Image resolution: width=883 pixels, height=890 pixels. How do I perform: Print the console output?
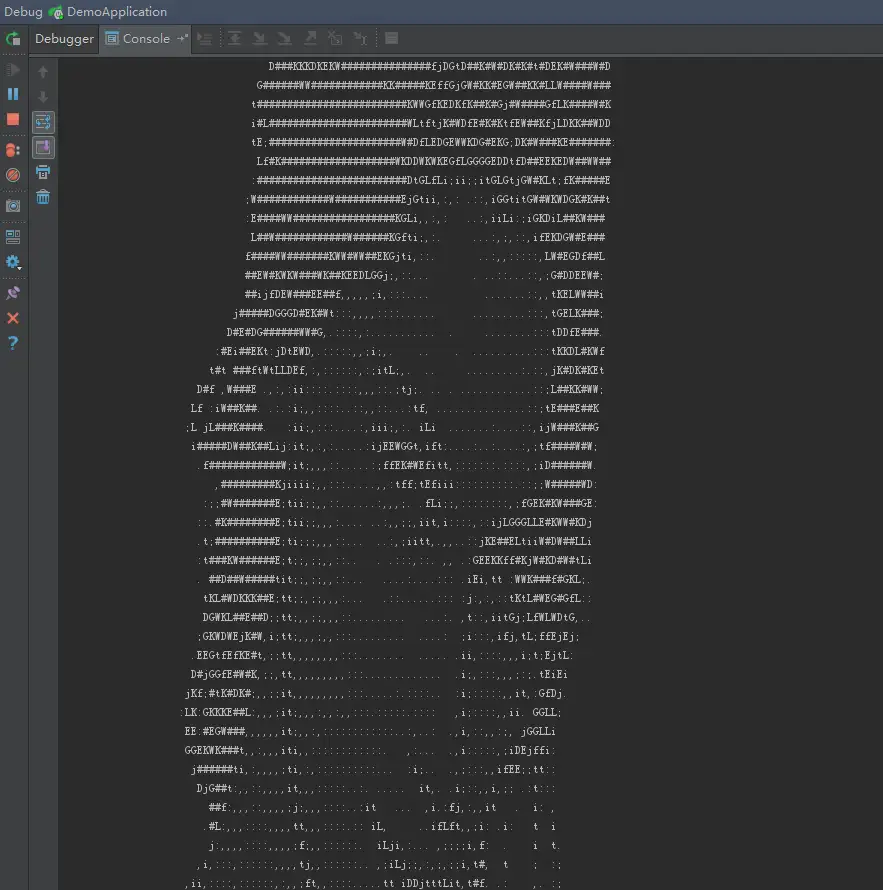(x=43, y=172)
